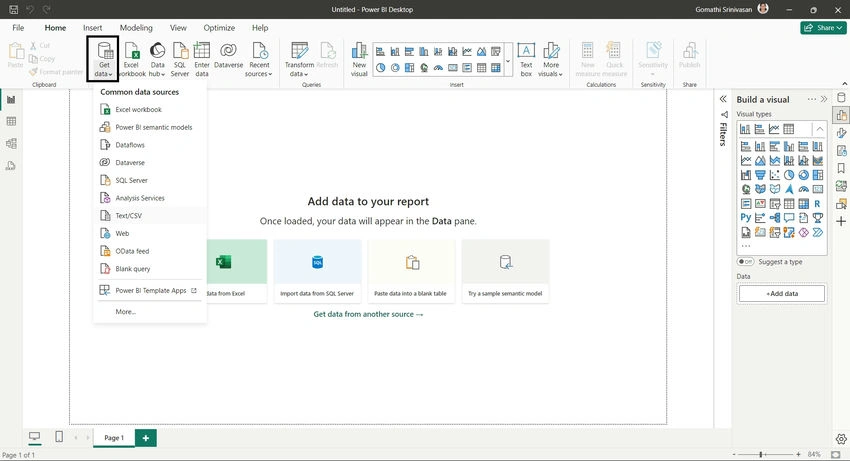The image size is (850, 461).
Task: Open Power BI Template Apps entry
Action: pos(150,291)
